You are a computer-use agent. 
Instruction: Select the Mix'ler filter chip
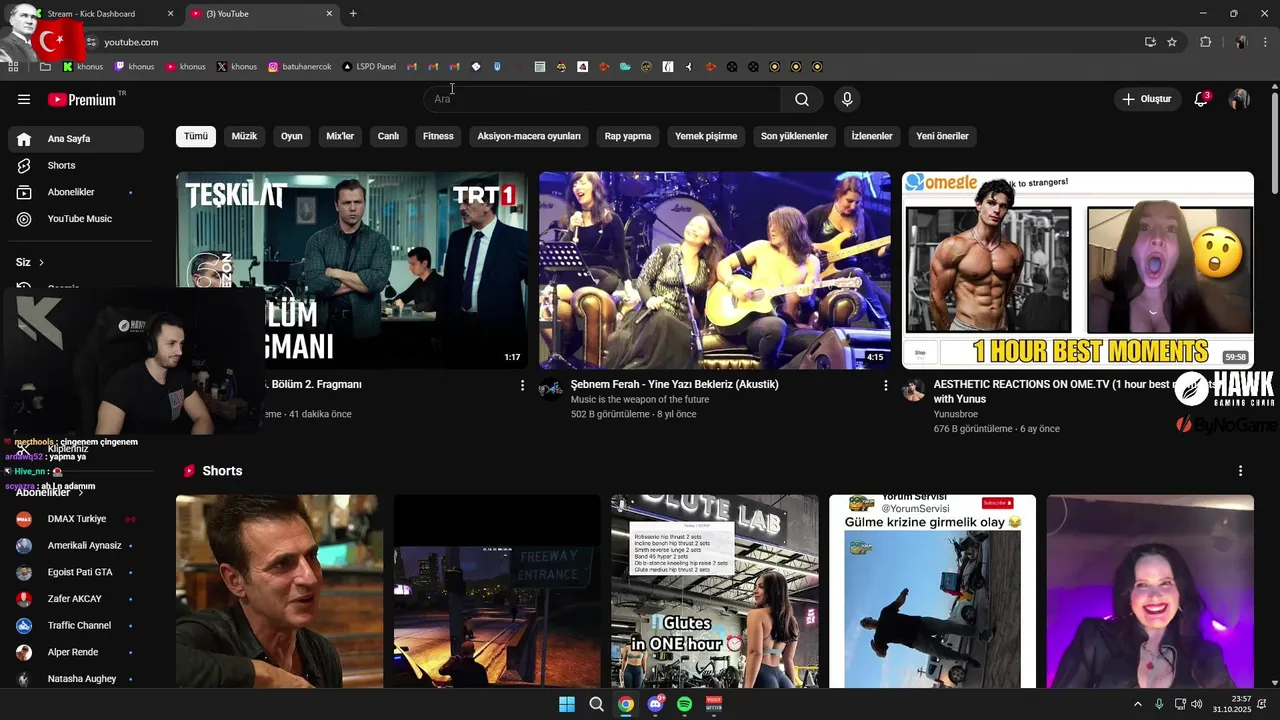click(340, 136)
